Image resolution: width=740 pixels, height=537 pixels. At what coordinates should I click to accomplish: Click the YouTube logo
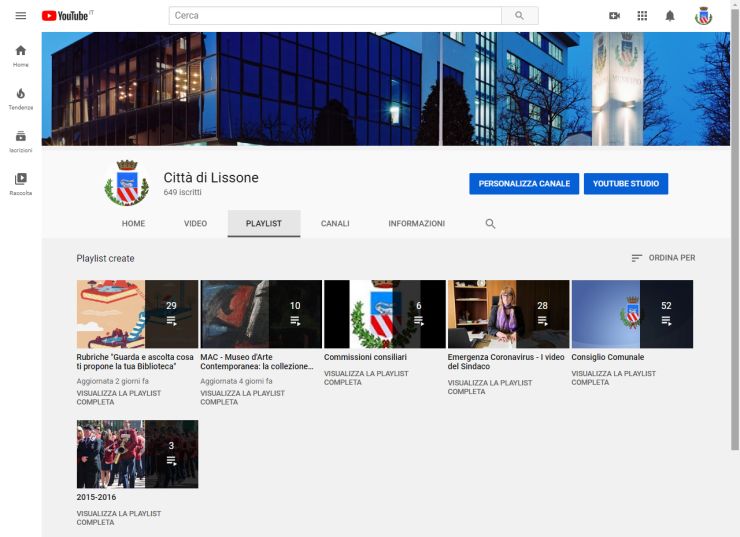pos(65,16)
